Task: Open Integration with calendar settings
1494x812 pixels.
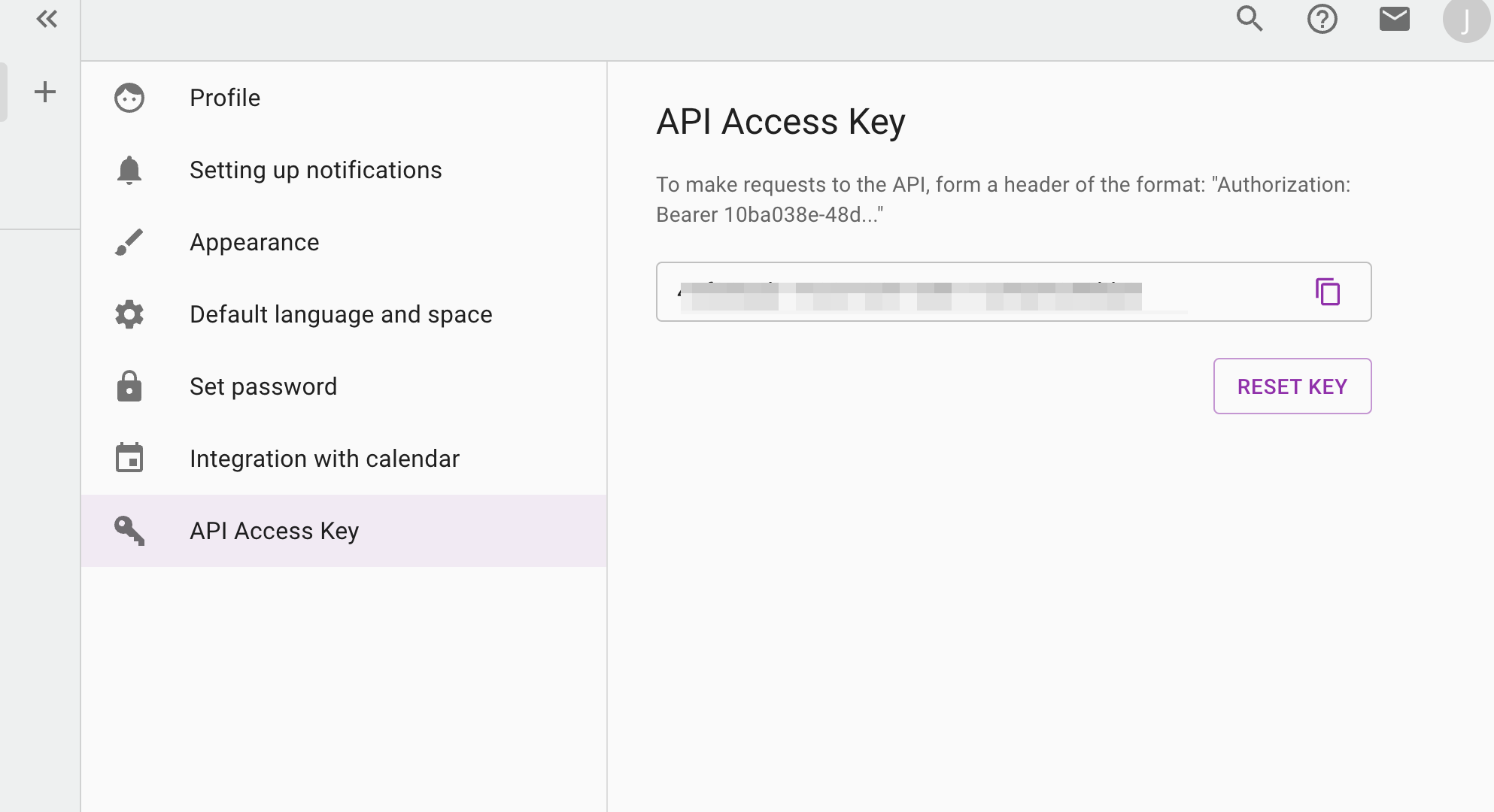Action: 324,459
